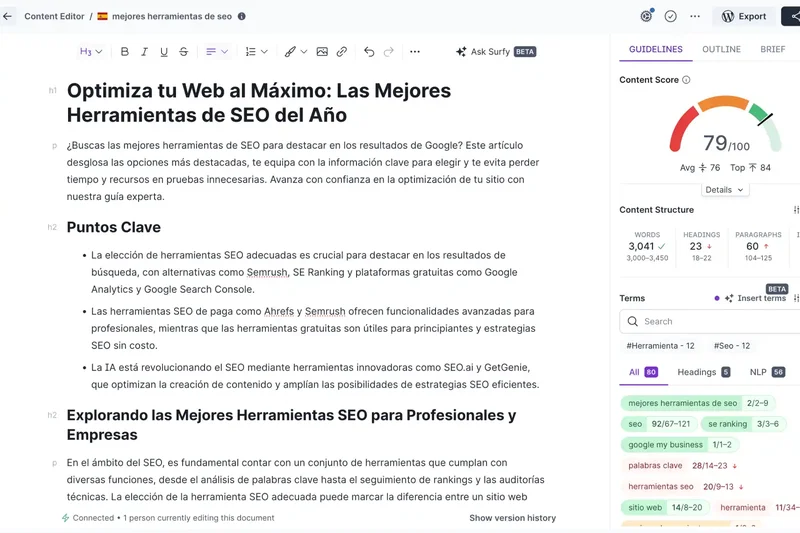Viewport: 800px width, 533px height.
Task: Click the terms Search input field
Action: [715, 321]
